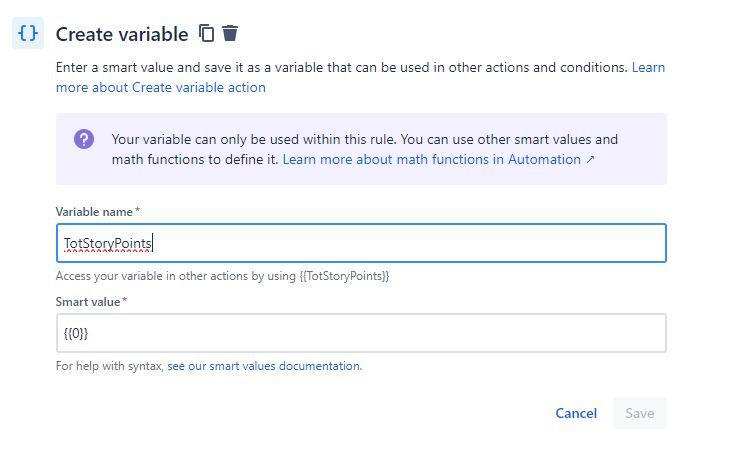The image size is (754, 471).
Task: Click the For help with syntax text
Action: point(110,366)
